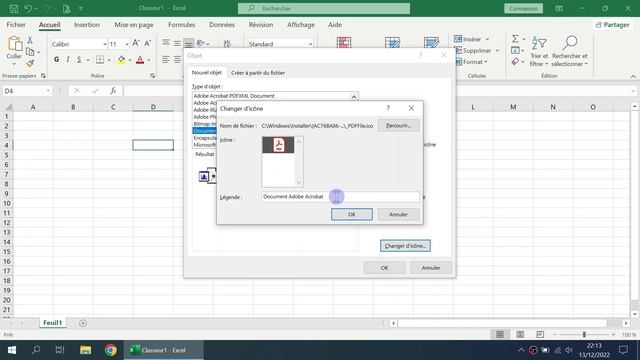The image size is (640, 360).
Task: Toggle italic (I) formatting
Action: pyautogui.click(x=68, y=60)
